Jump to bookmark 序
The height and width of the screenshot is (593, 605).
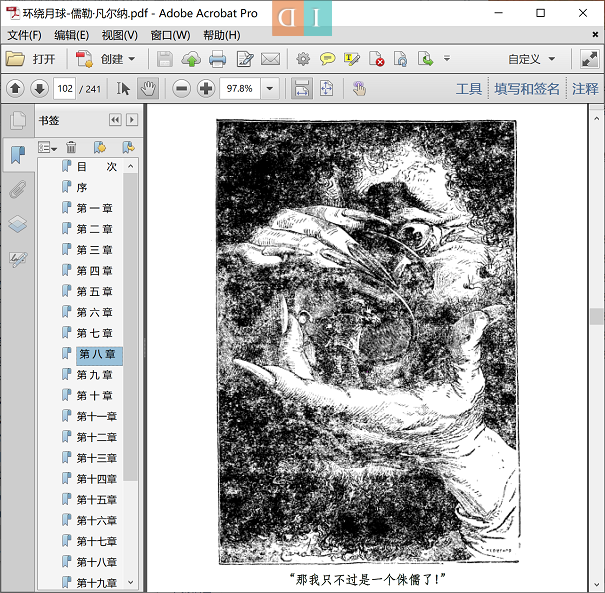[82, 188]
